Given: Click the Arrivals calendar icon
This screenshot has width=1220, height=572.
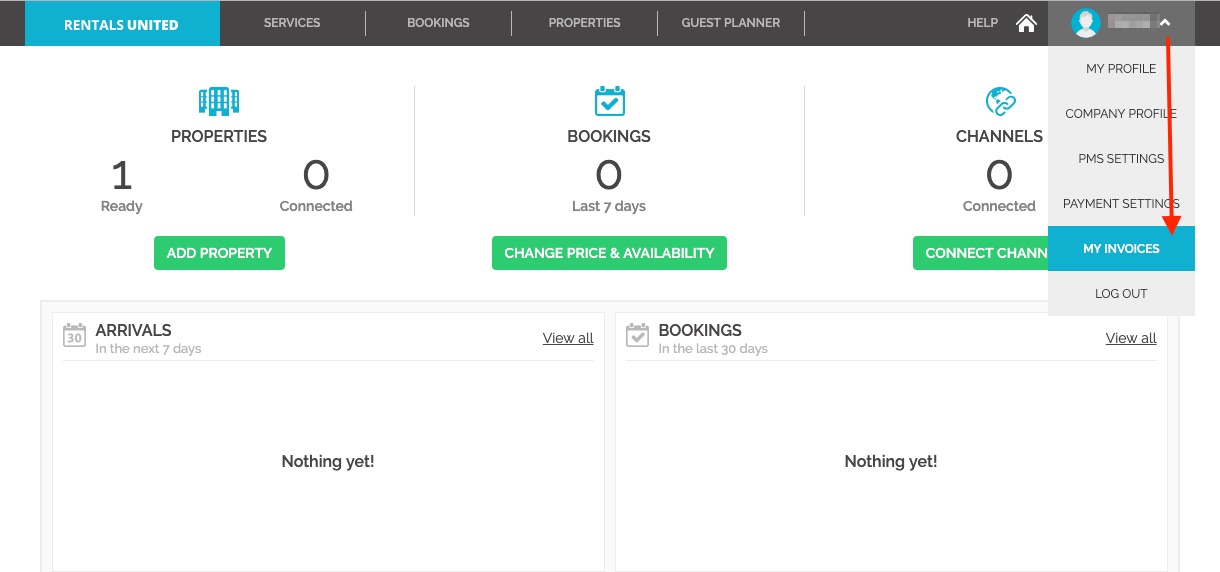Looking at the screenshot, I should click(74, 335).
